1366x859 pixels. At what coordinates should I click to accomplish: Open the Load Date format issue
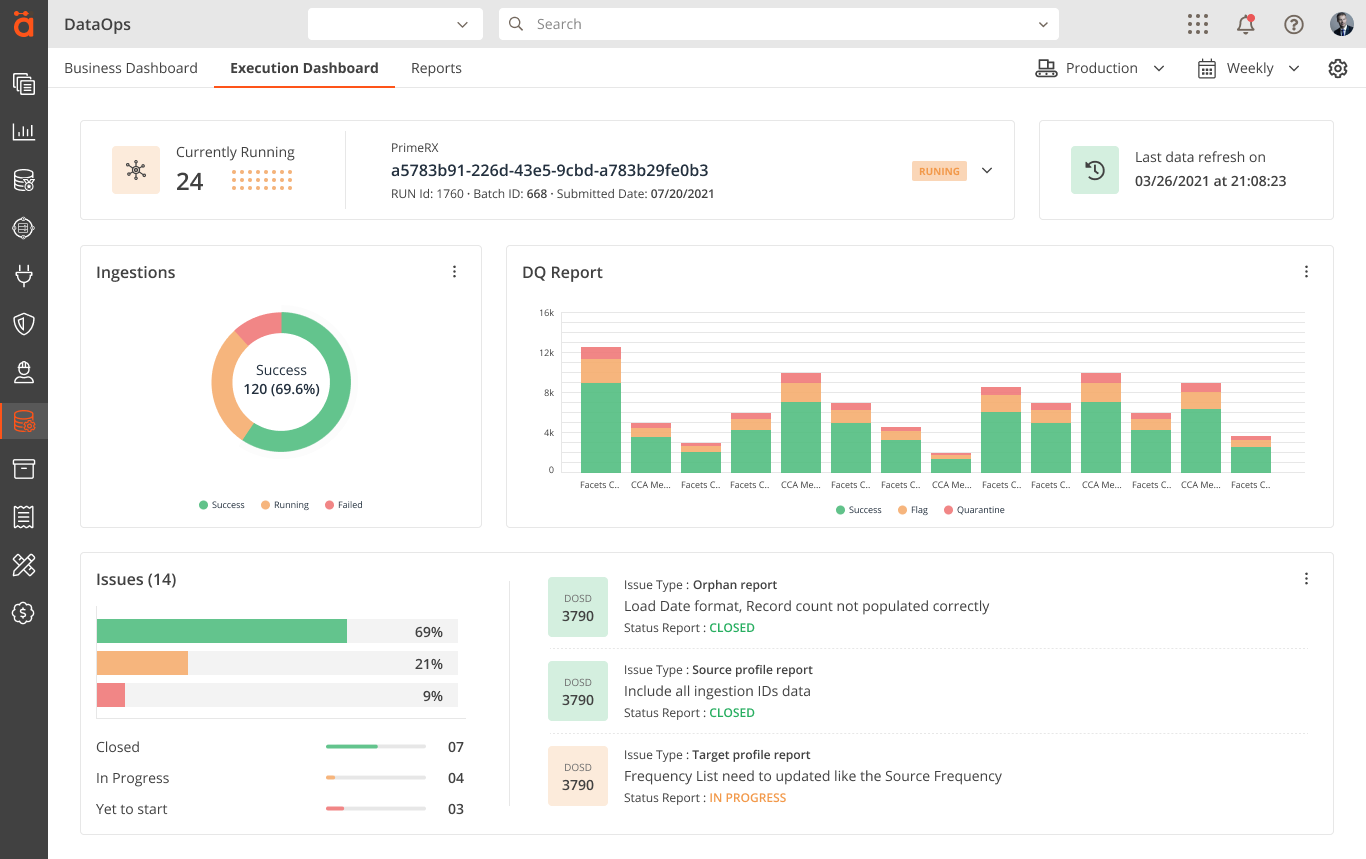coord(806,606)
